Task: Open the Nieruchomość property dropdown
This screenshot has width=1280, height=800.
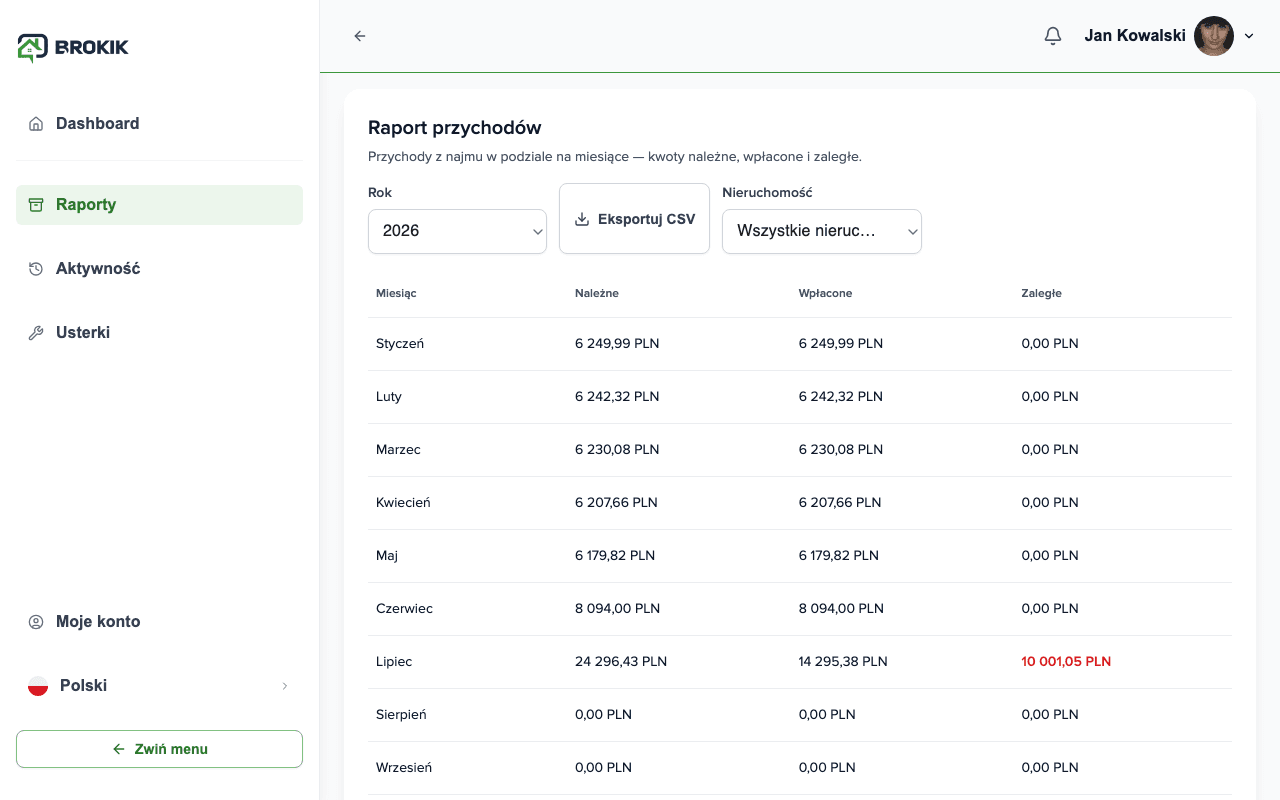Action: (821, 231)
